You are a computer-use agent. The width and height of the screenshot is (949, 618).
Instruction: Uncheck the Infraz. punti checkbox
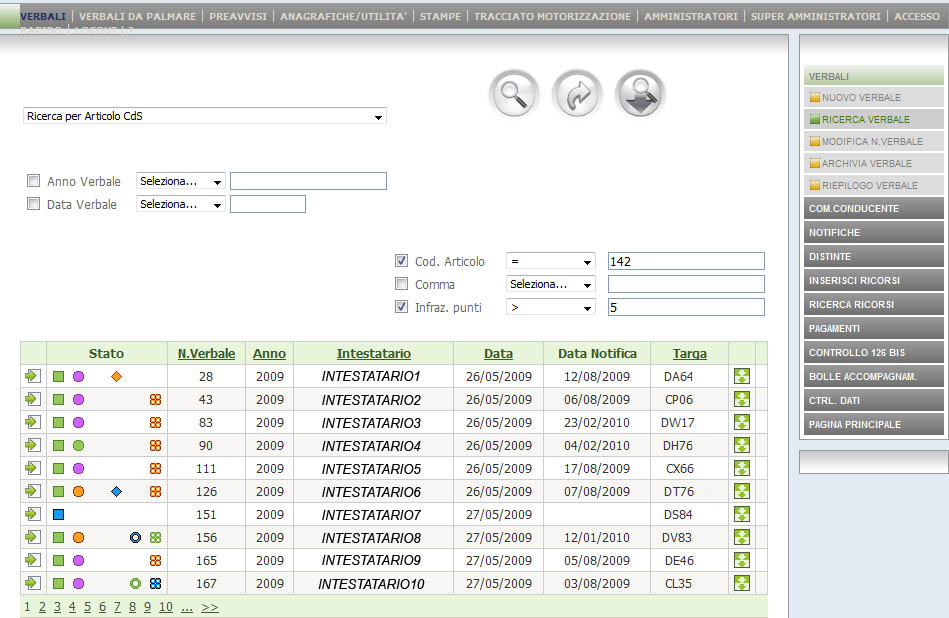click(401, 306)
